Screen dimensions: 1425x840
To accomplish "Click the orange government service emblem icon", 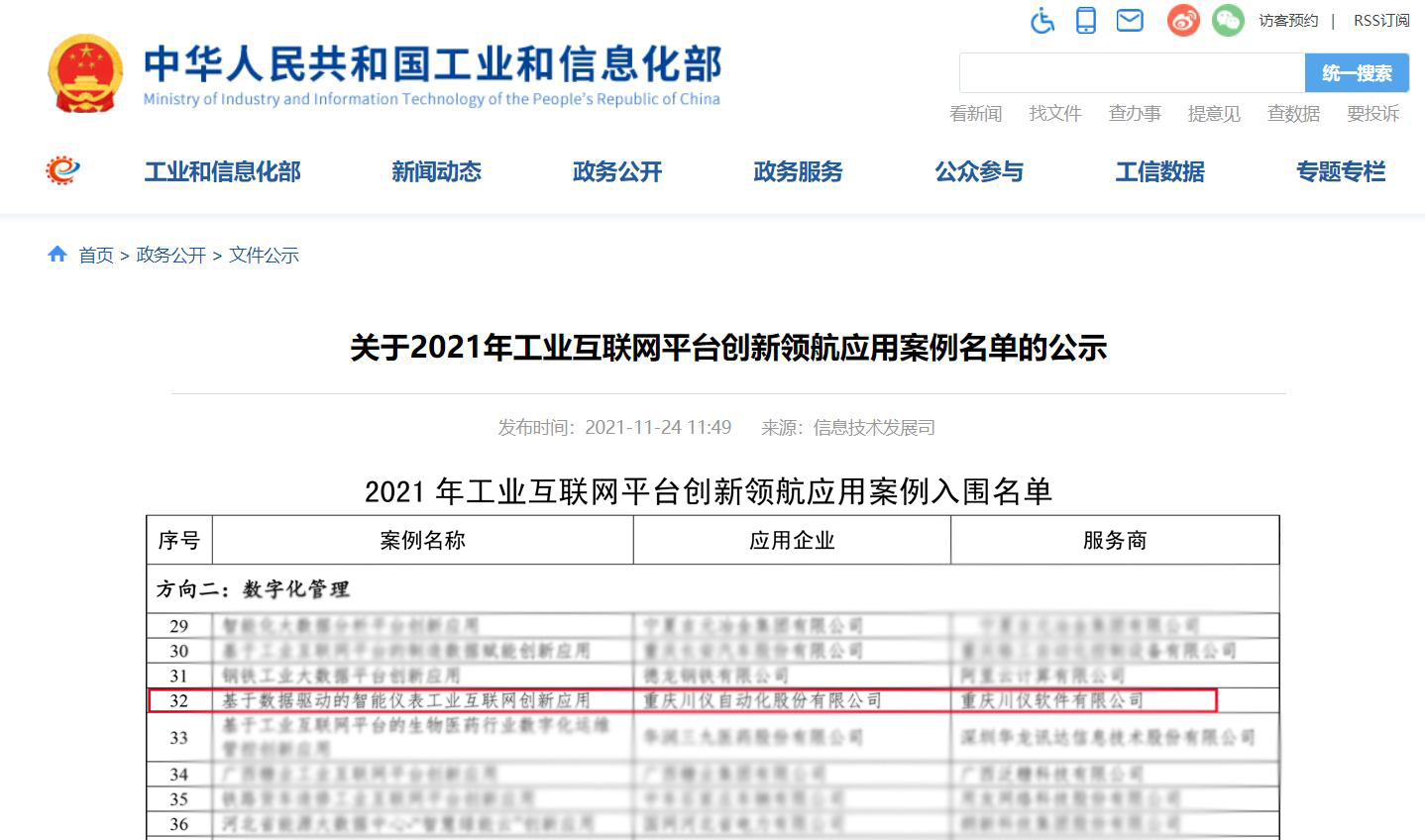I will click(61, 170).
